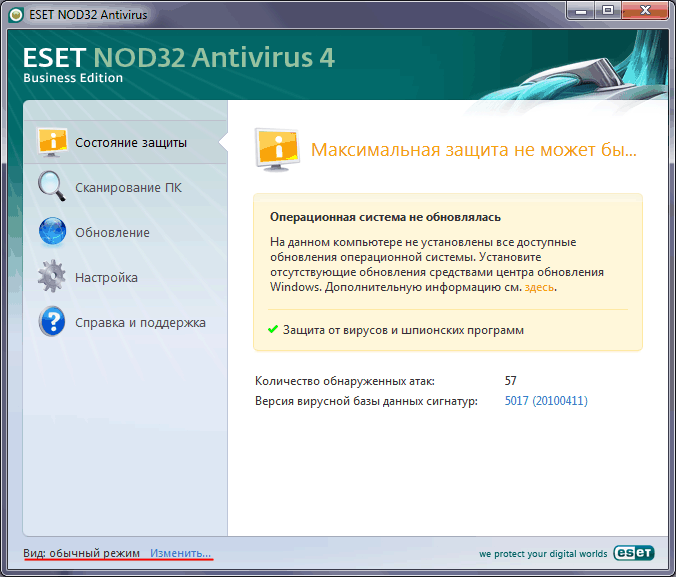Select the Состояние защиты menu label

pos(130,142)
